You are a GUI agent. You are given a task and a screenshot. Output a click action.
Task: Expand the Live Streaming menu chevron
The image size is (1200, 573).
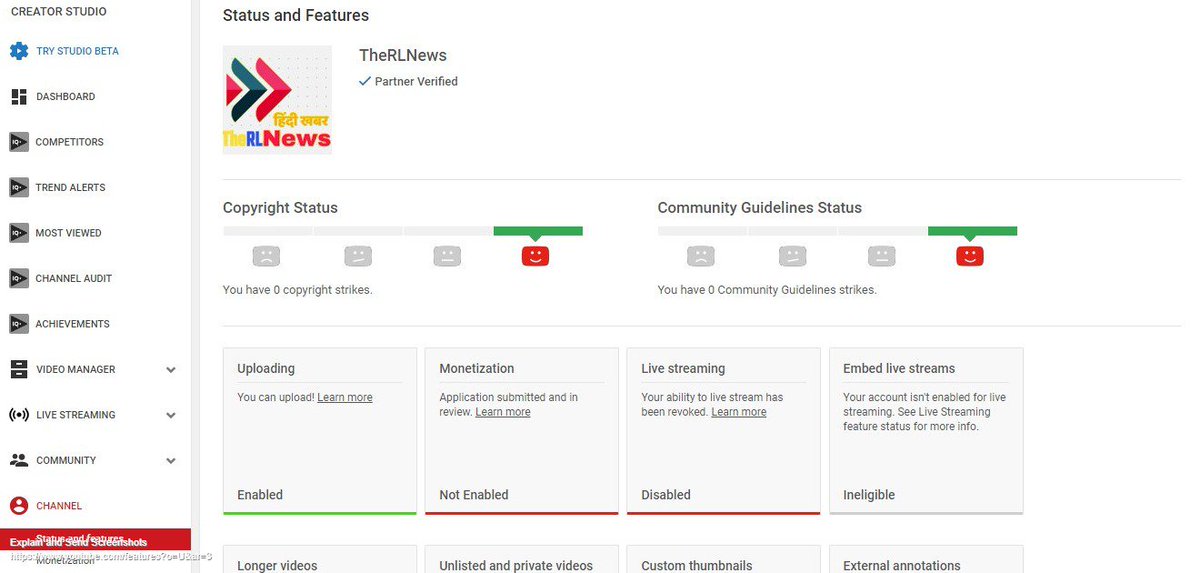pos(171,415)
